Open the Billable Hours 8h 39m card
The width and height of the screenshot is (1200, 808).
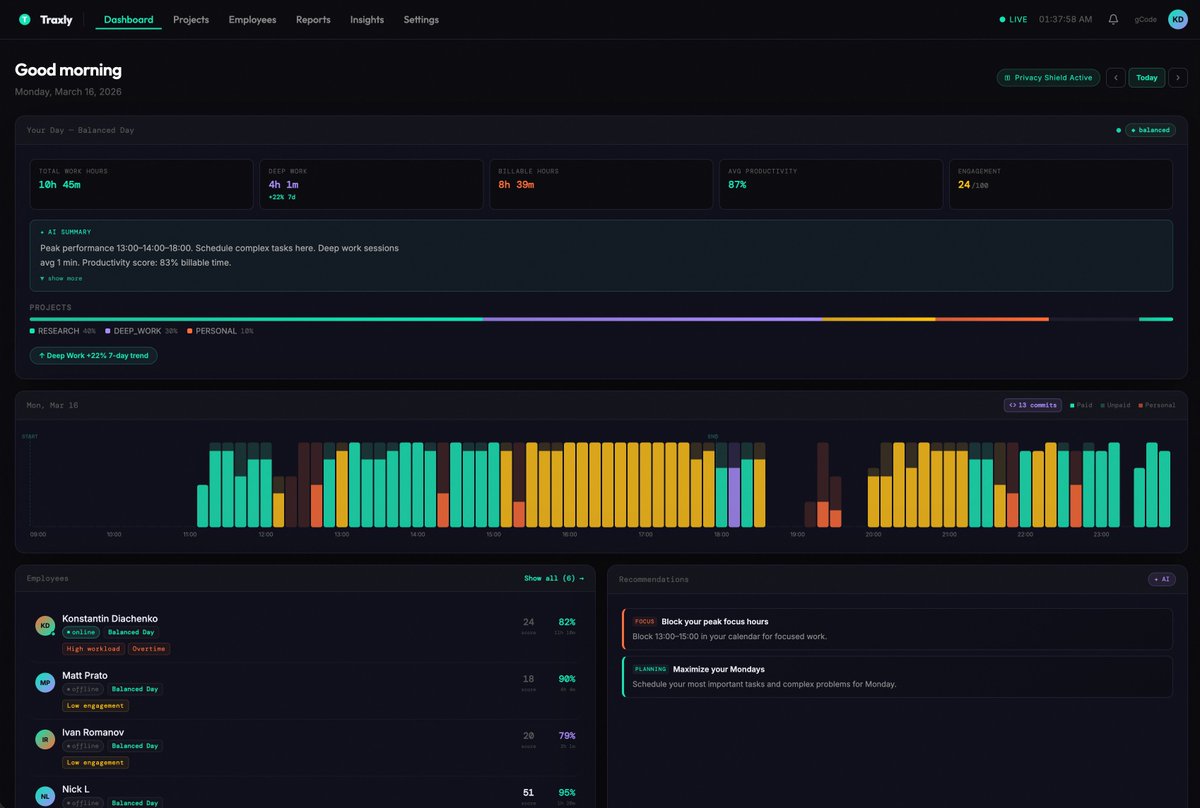pyautogui.click(x=601, y=184)
